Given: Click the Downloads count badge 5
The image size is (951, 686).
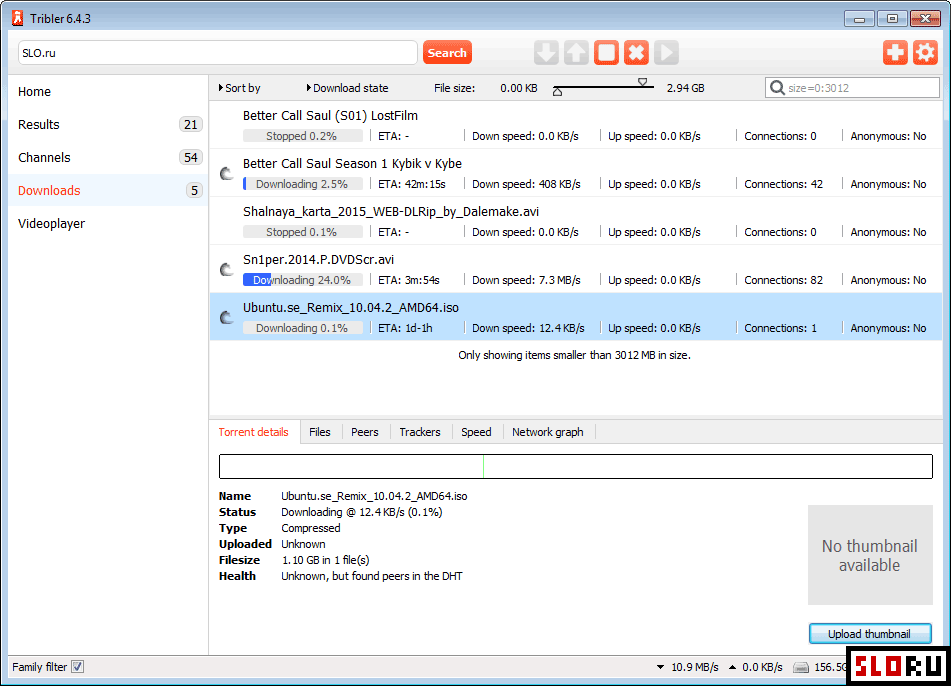Looking at the screenshot, I should (194, 190).
